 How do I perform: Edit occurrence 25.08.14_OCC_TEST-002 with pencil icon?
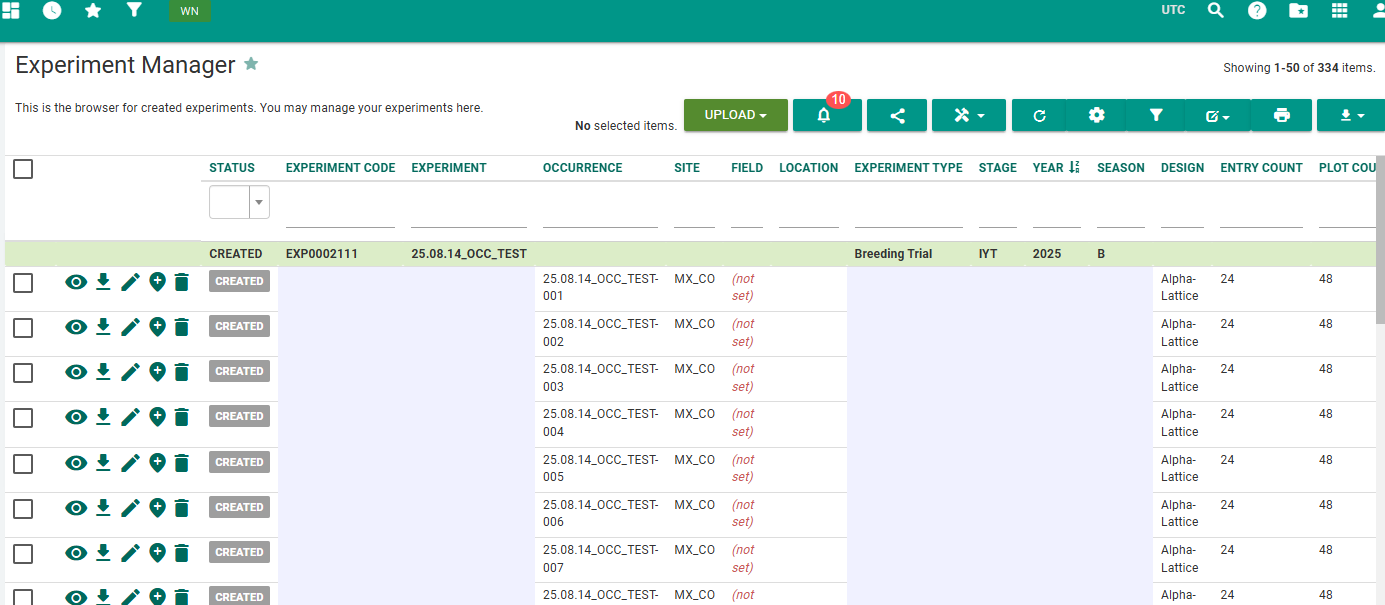pyautogui.click(x=130, y=327)
